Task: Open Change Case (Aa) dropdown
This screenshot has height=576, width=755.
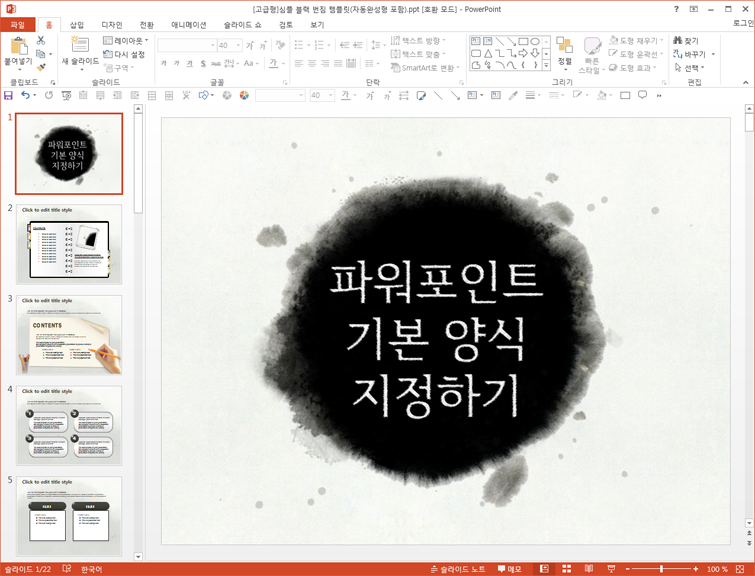Action: coord(251,63)
